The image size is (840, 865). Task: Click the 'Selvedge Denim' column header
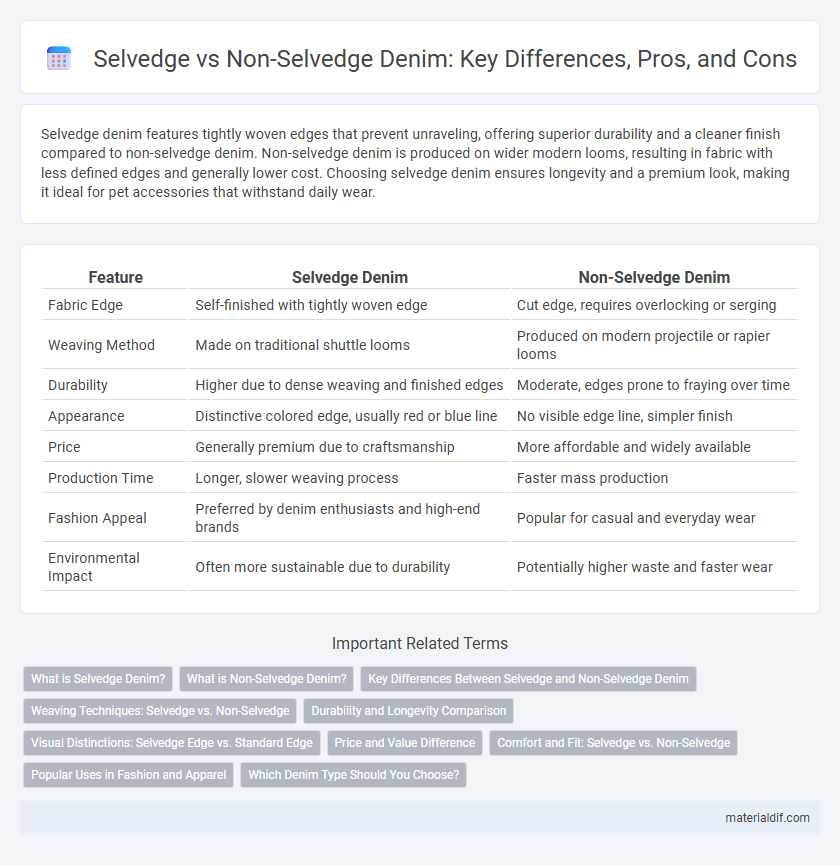coord(350,277)
